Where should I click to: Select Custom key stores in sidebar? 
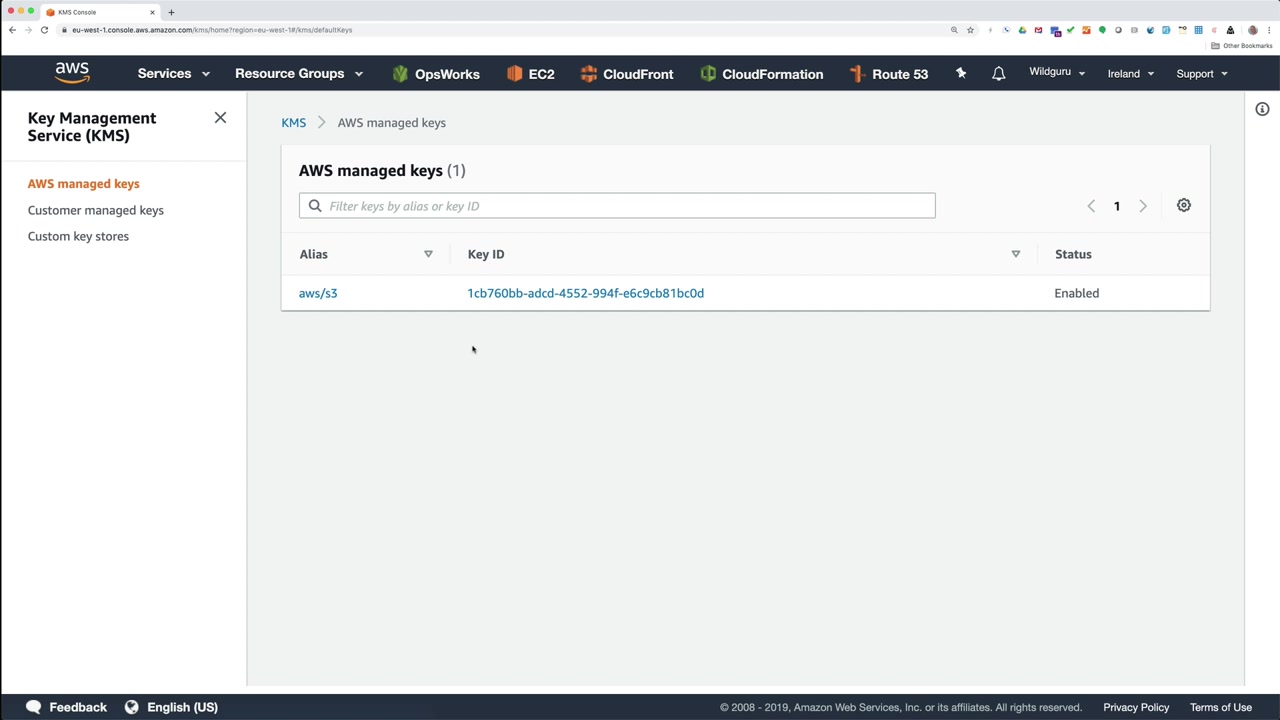[x=78, y=236]
